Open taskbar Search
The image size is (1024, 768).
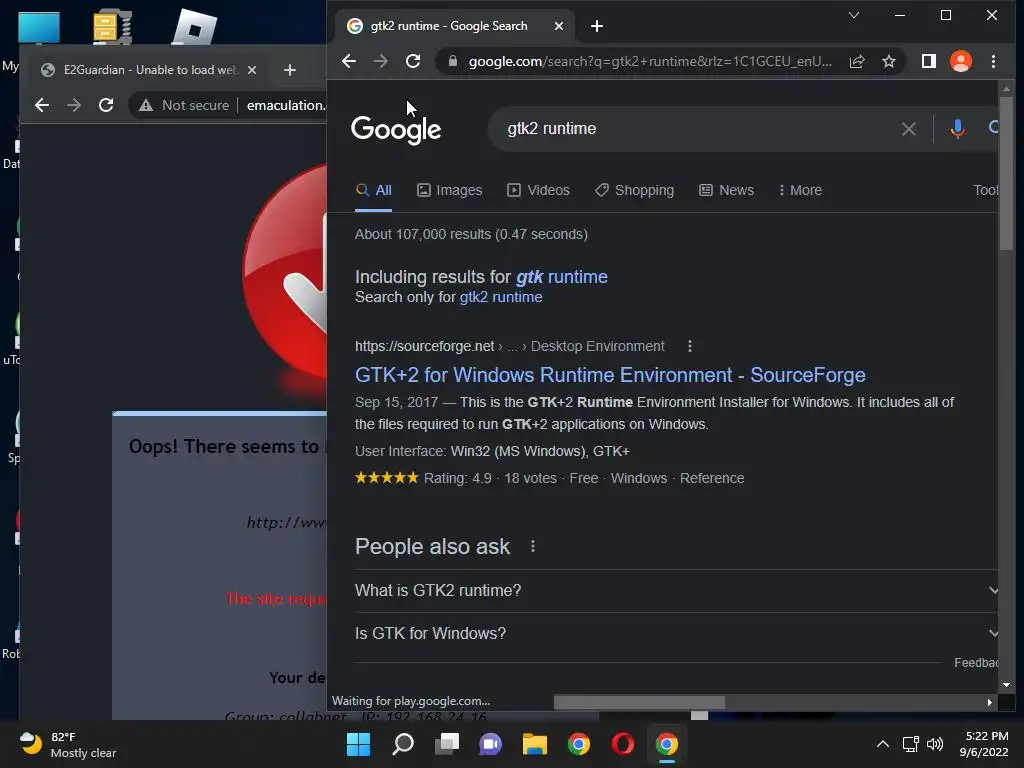403,744
